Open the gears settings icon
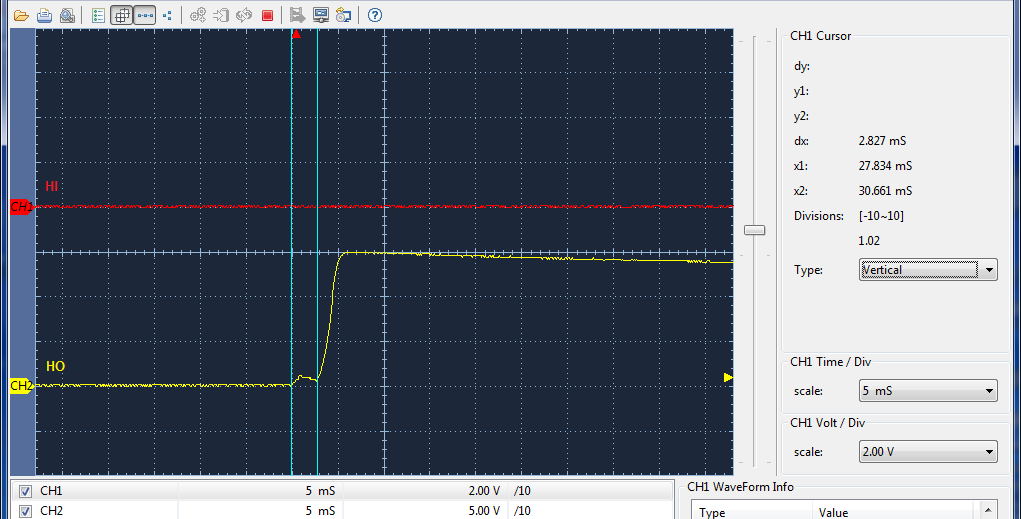1021x519 pixels. point(198,15)
